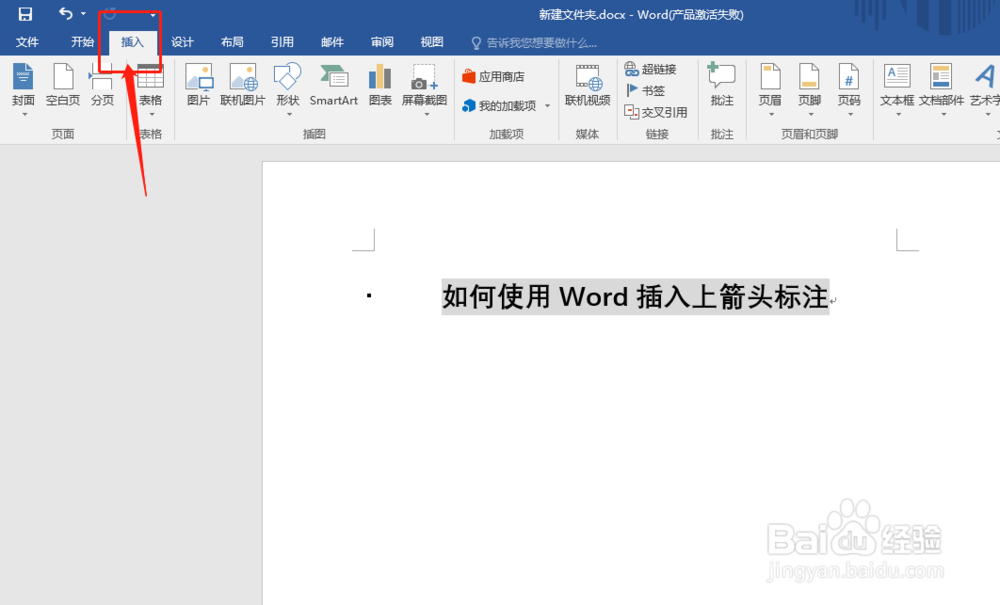1000x605 pixels.
Task: Expand the 表格 dropdown arrow
Action: point(152,115)
